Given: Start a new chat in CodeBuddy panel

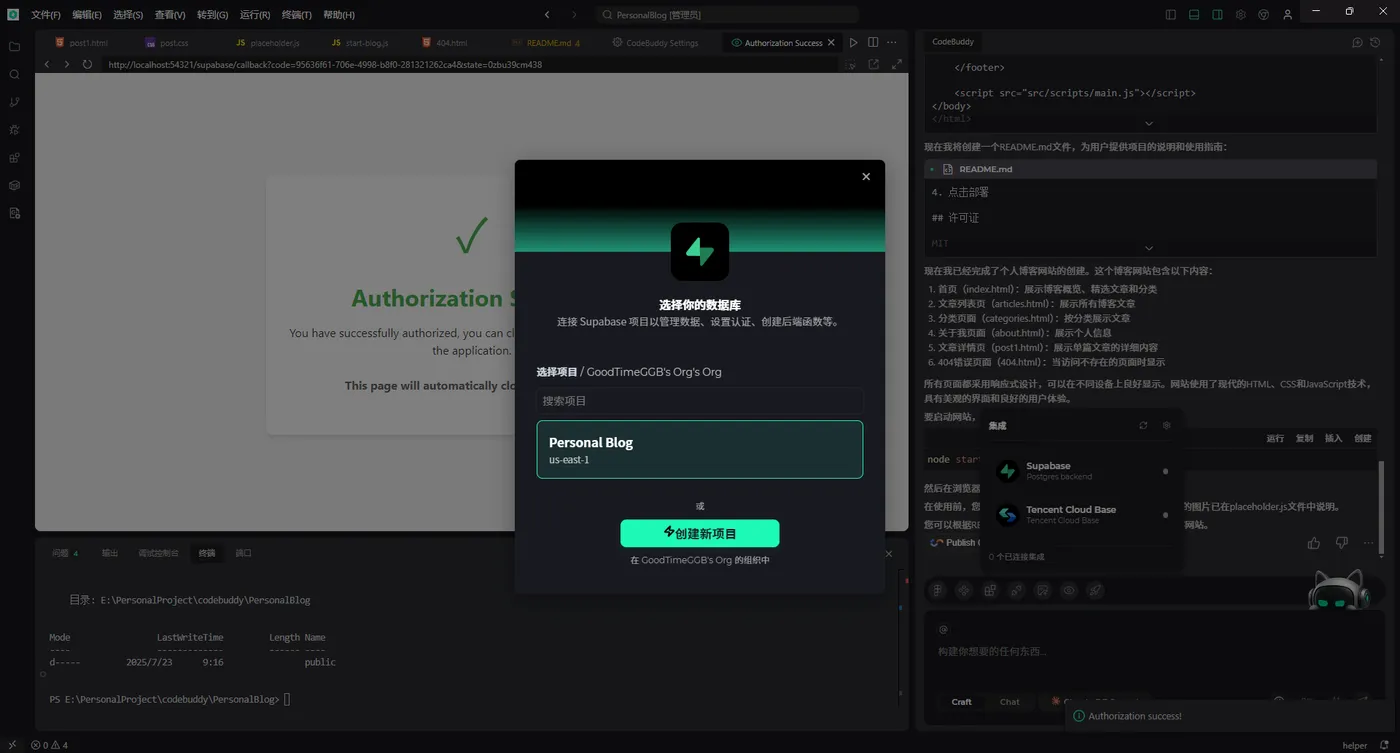Looking at the screenshot, I should [1357, 43].
